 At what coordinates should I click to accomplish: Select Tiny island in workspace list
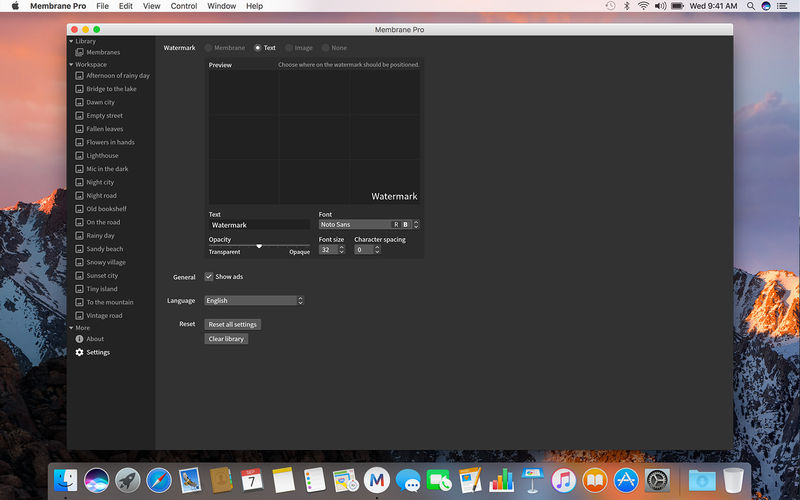(x=102, y=289)
